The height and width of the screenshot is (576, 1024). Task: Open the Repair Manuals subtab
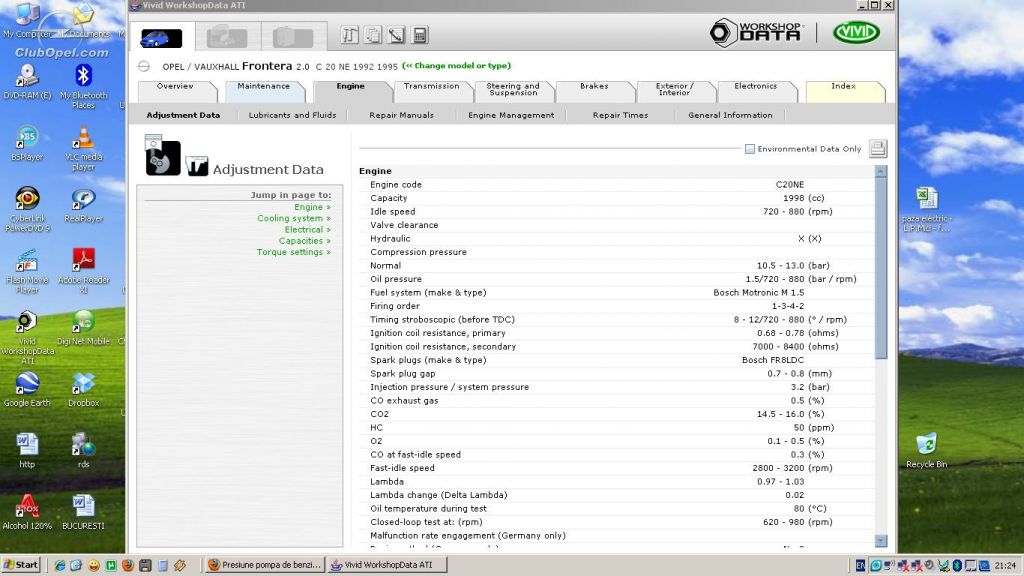(x=402, y=115)
